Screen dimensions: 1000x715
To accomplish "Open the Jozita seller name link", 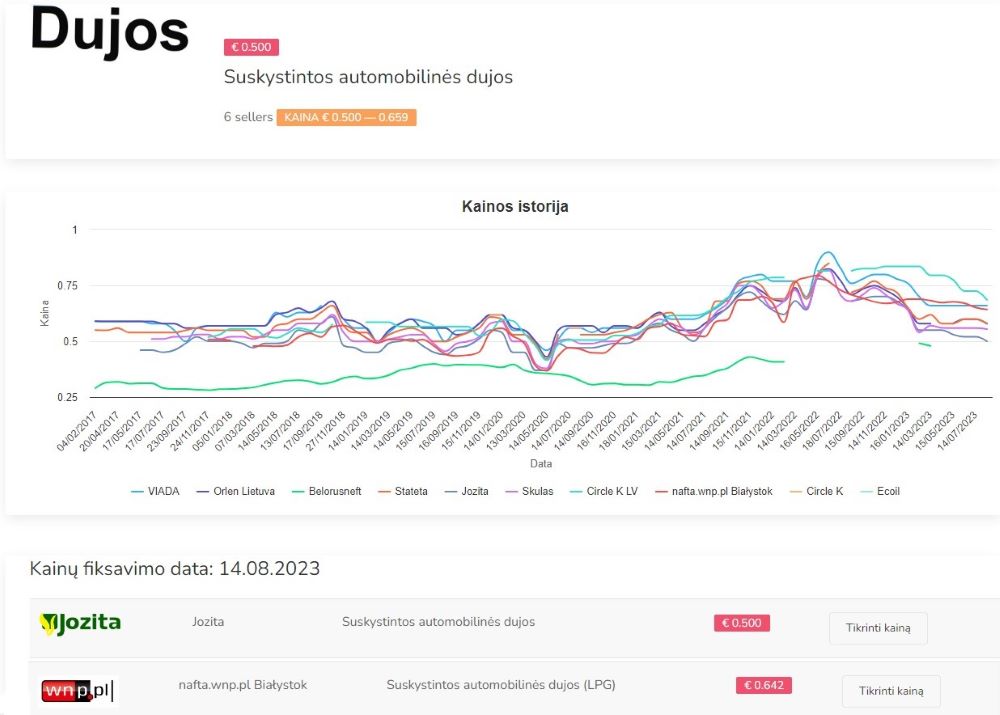I will pyautogui.click(x=208, y=622).
